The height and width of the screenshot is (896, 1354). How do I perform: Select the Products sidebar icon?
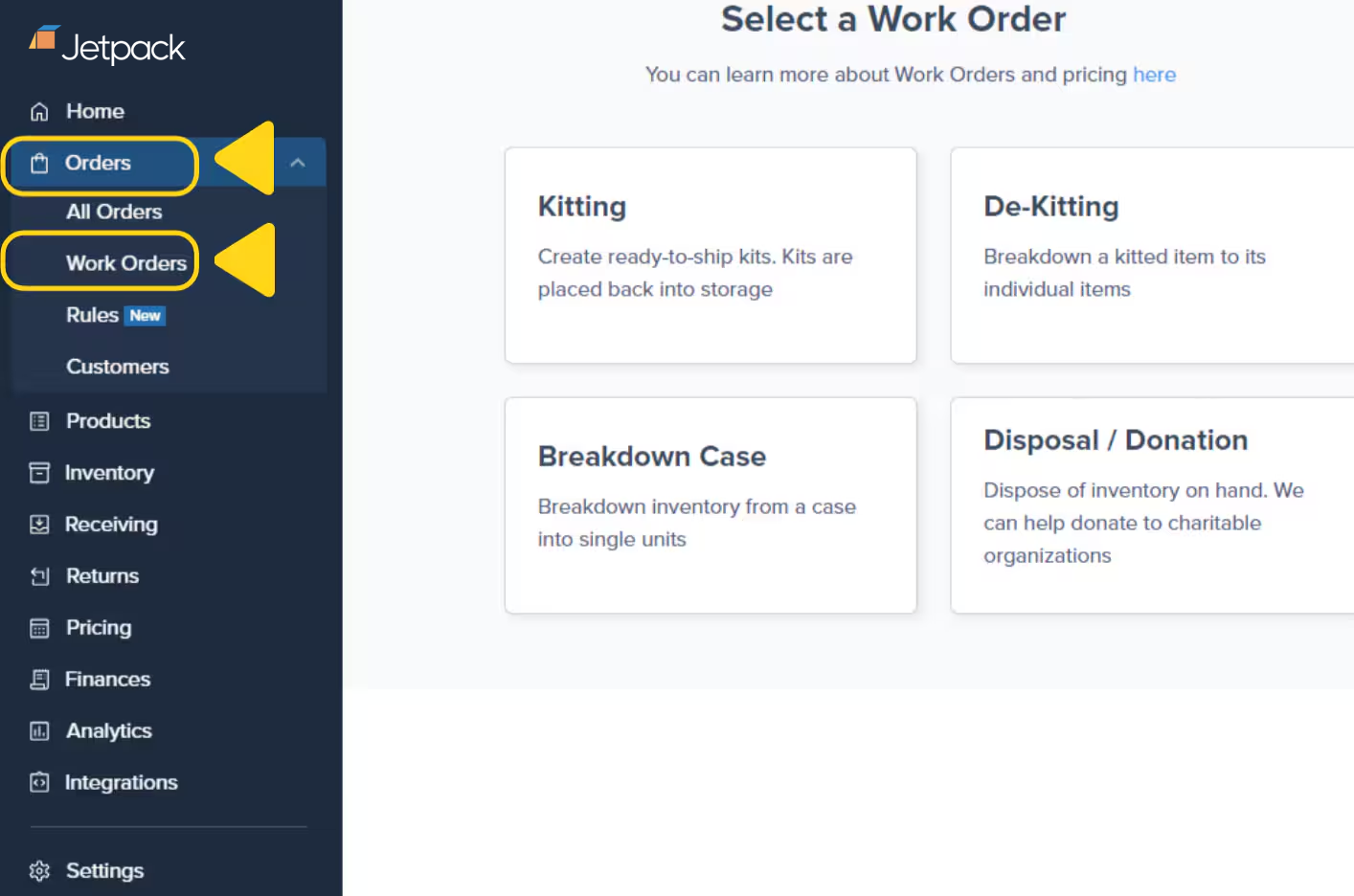[39, 421]
